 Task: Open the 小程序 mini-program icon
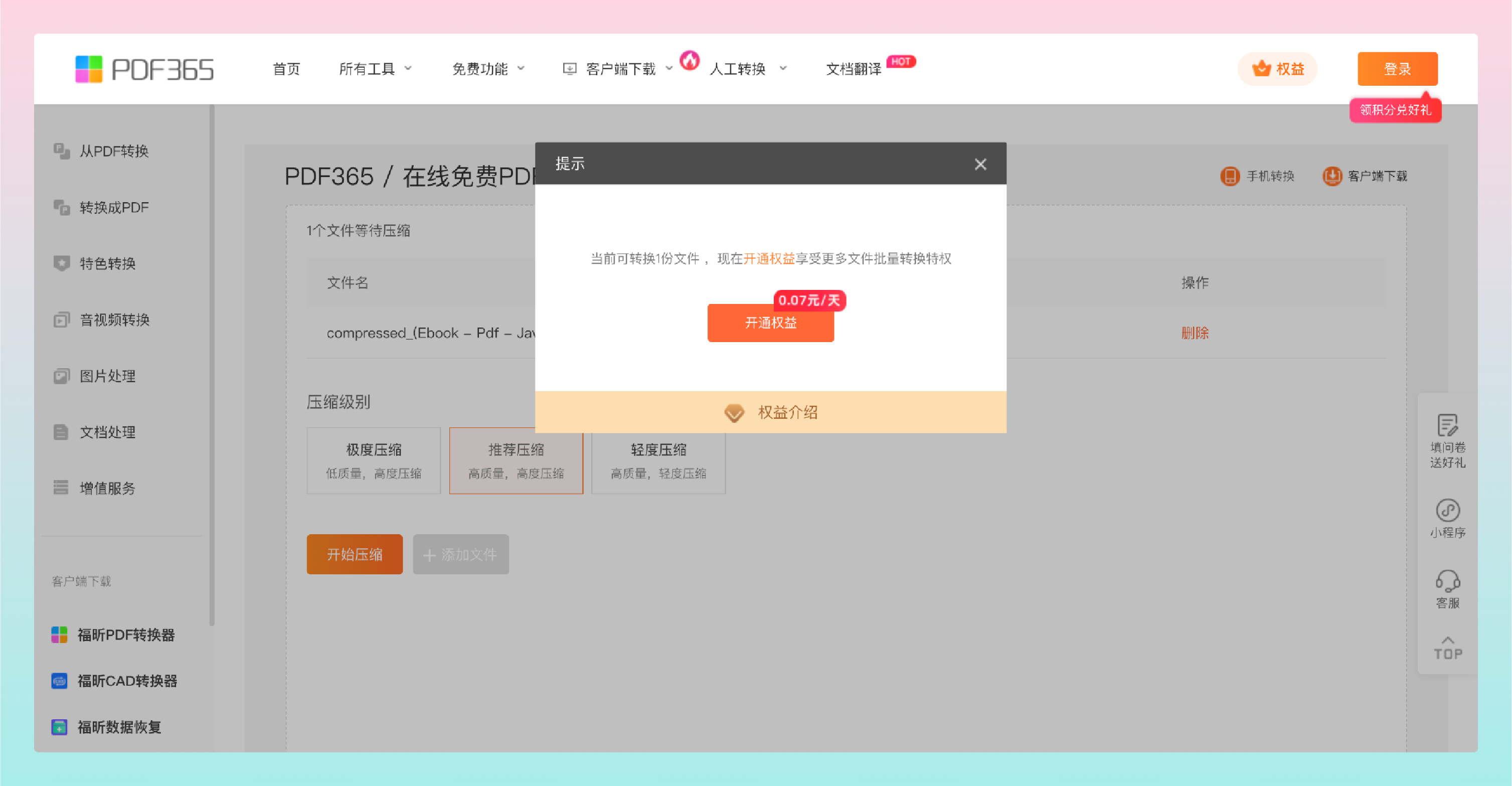[1447, 510]
